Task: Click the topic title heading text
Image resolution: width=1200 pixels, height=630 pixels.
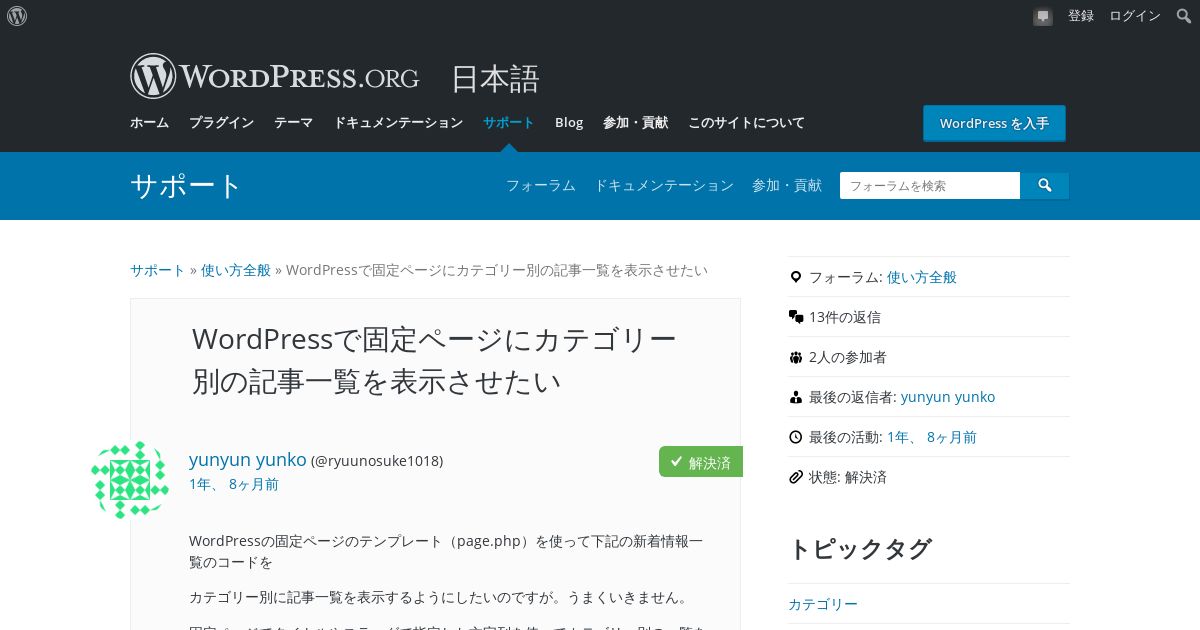Action: point(434,360)
